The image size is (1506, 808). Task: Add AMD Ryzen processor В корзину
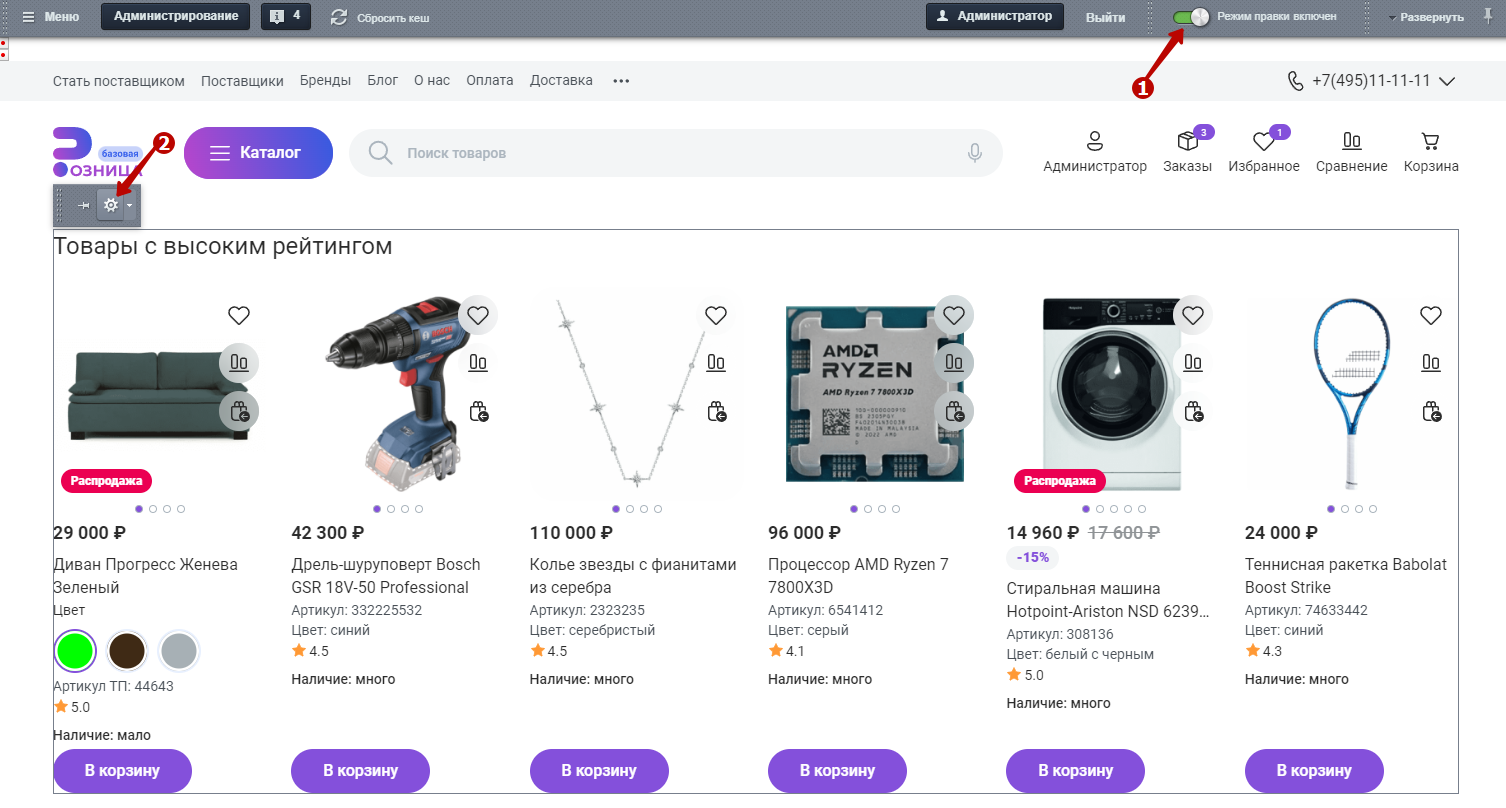pos(837,771)
